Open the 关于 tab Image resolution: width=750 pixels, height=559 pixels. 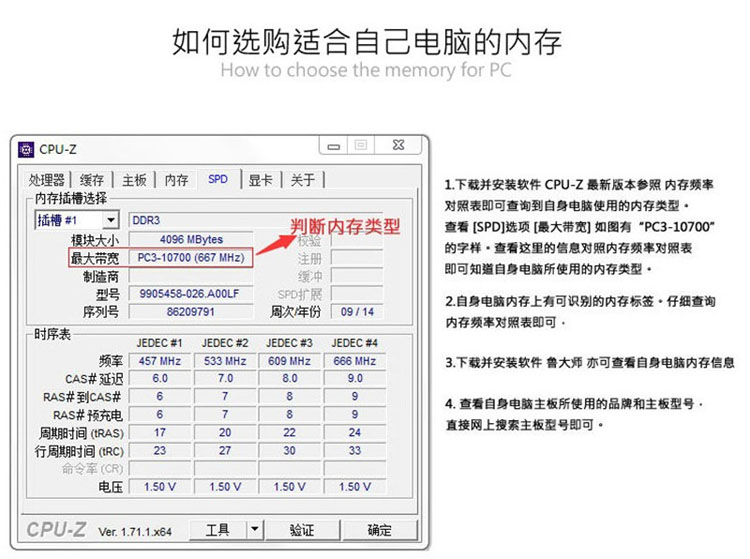click(x=302, y=180)
